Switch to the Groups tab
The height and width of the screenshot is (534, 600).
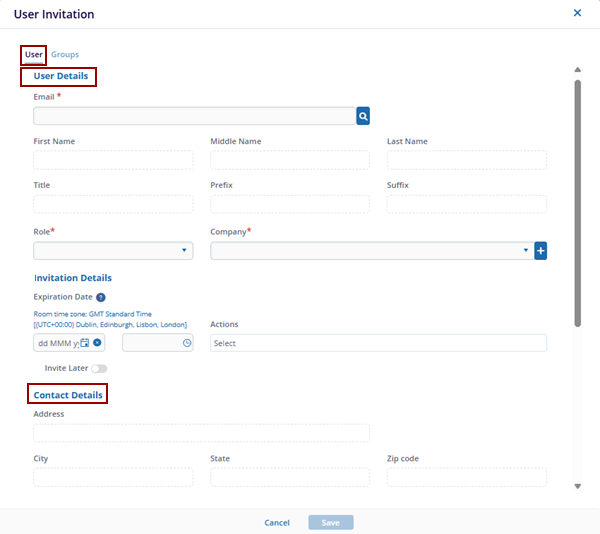(x=65, y=54)
